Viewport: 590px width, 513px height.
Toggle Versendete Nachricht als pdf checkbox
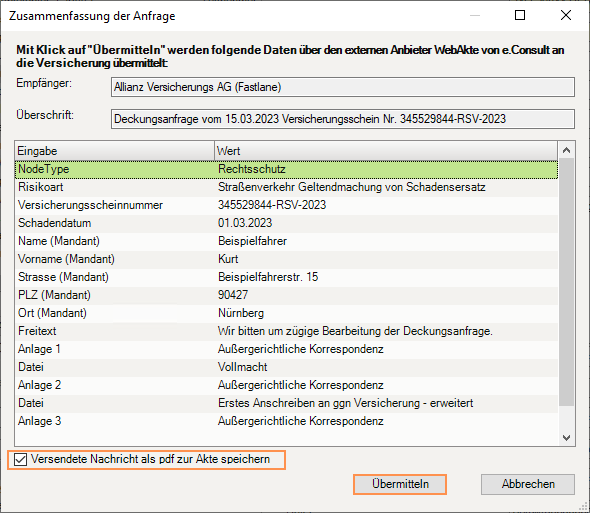pos(20,460)
